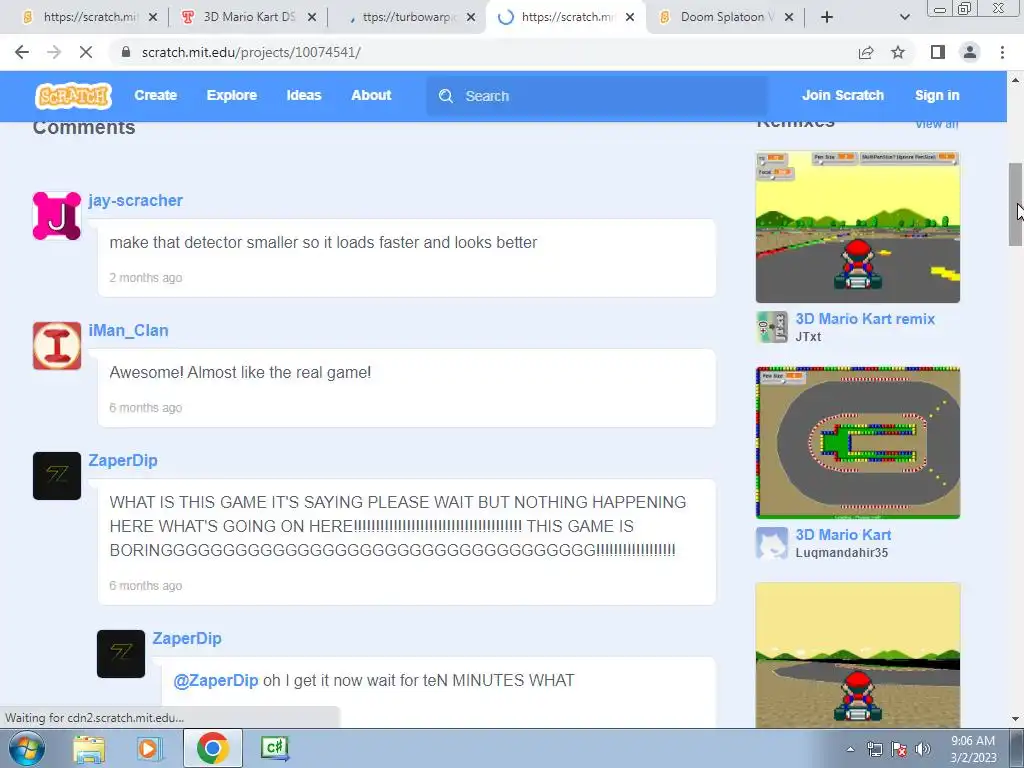The width and height of the screenshot is (1024, 768).
Task: Open the third remix thumbnail at the bottom
Action: (857, 655)
